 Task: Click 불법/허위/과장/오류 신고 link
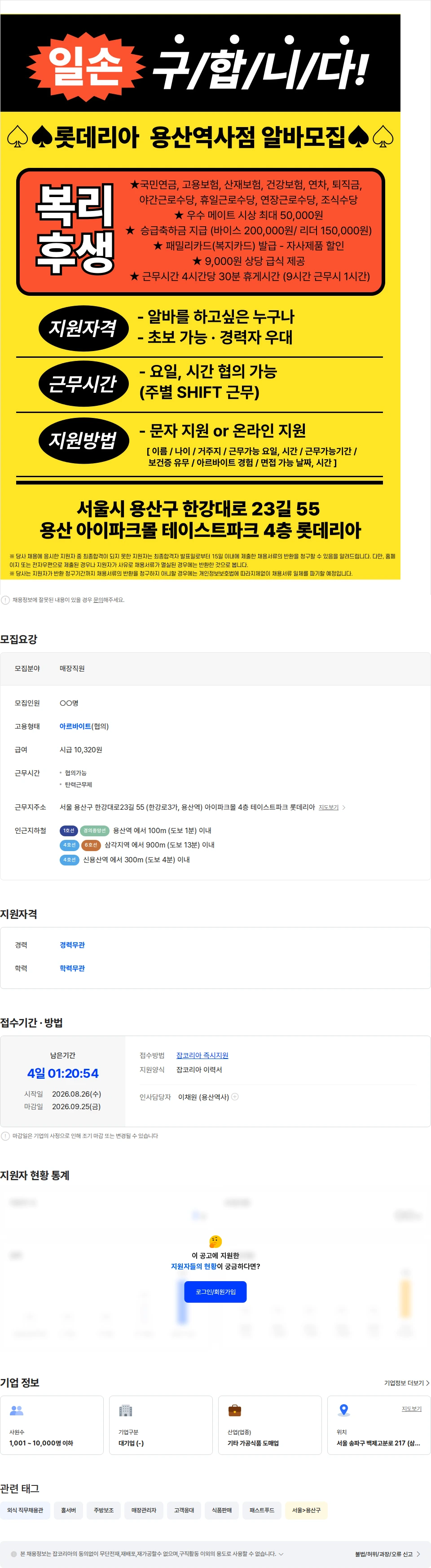tap(383, 1553)
